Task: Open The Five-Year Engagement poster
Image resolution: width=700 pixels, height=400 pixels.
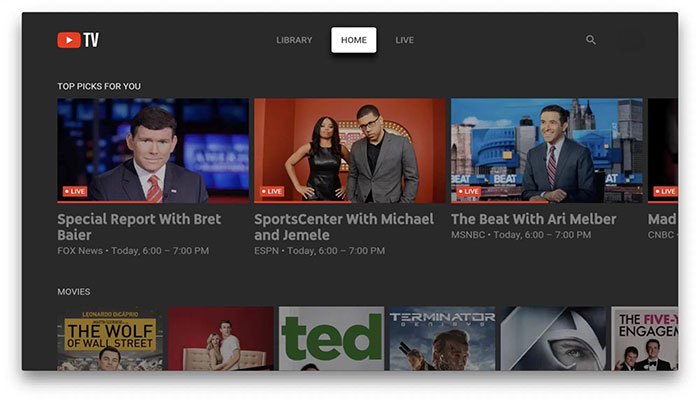Action: pos(644,338)
